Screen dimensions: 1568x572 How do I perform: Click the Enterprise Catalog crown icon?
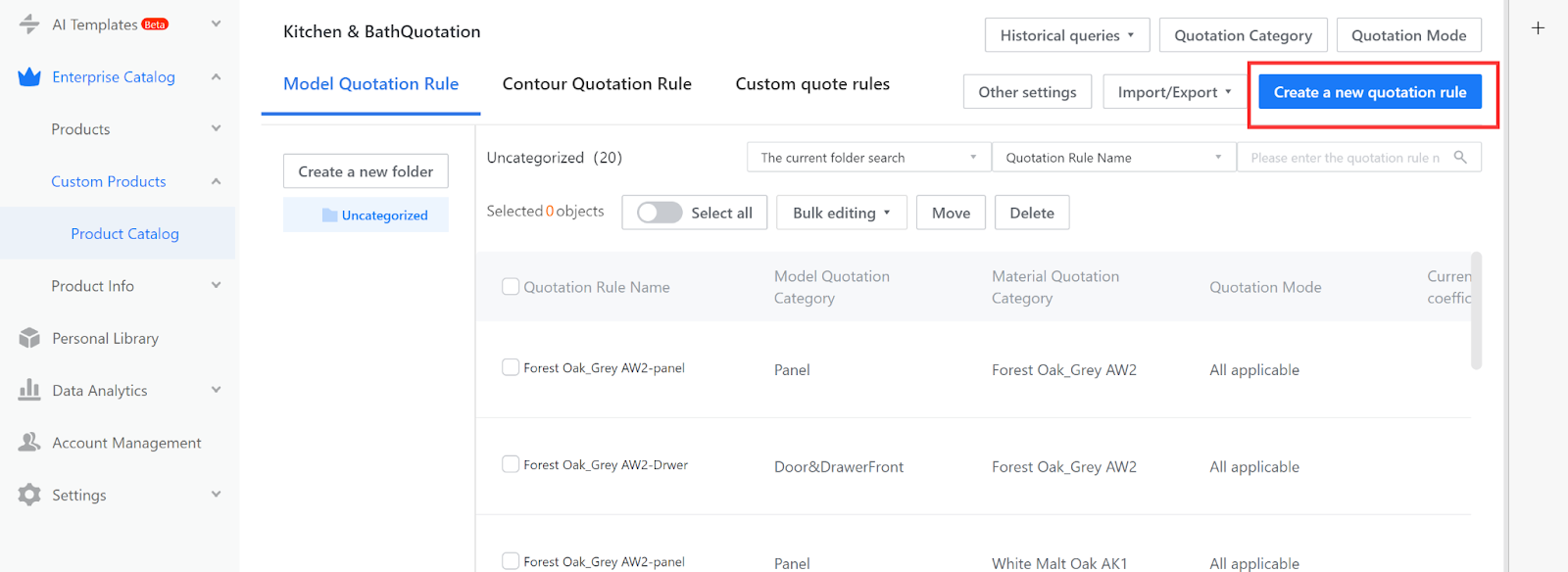point(29,76)
